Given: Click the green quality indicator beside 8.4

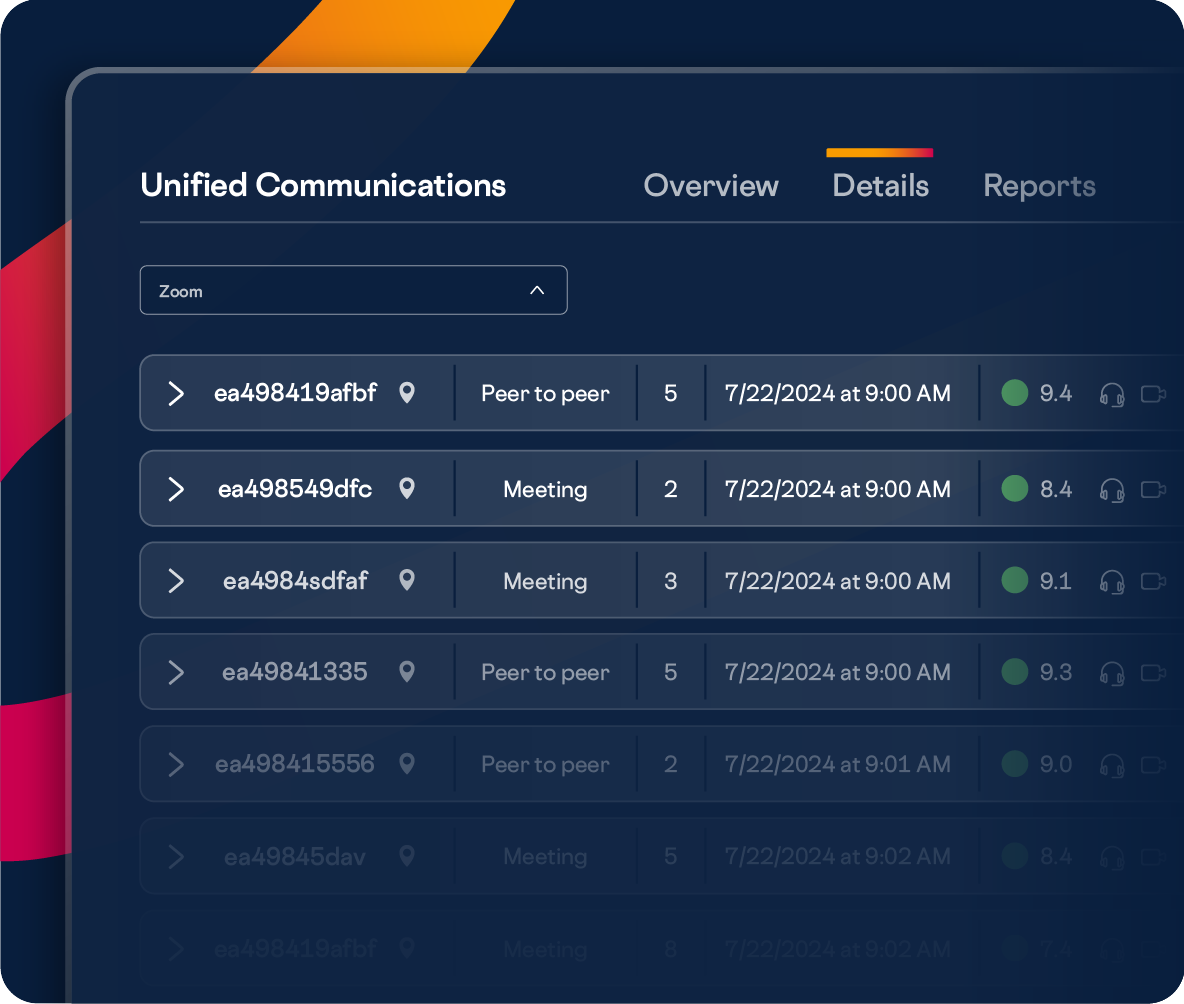Looking at the screenshot, I should click(x=1014, y=489).
